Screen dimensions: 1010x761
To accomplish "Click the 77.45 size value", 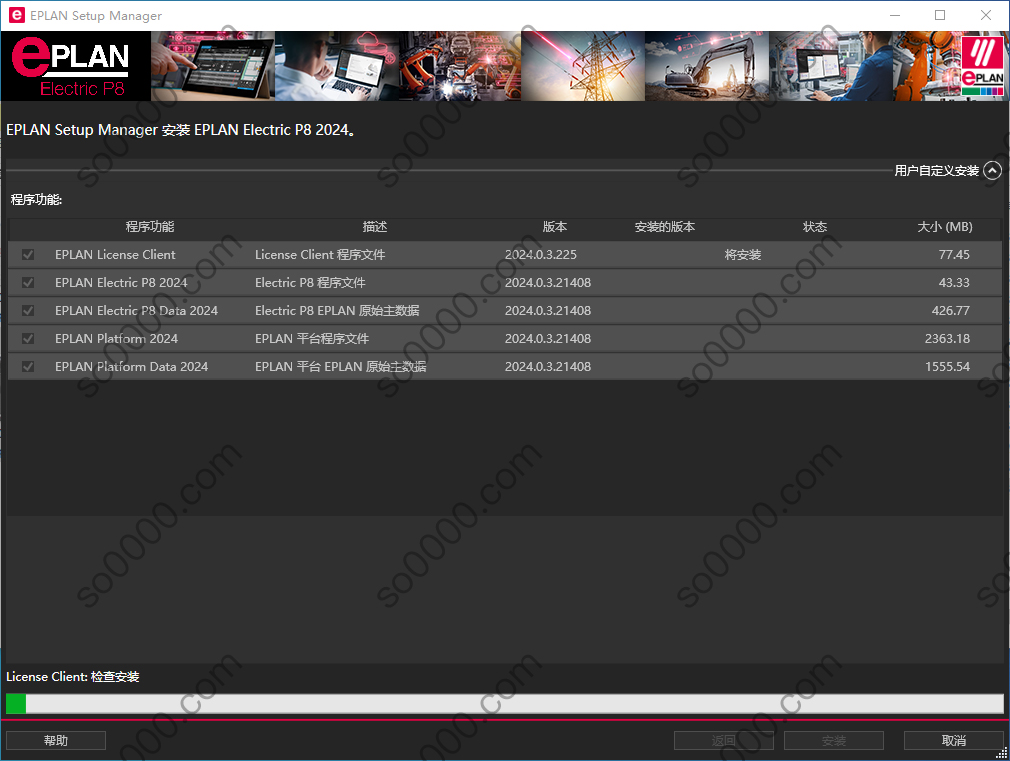I will (x=954, y=255).
